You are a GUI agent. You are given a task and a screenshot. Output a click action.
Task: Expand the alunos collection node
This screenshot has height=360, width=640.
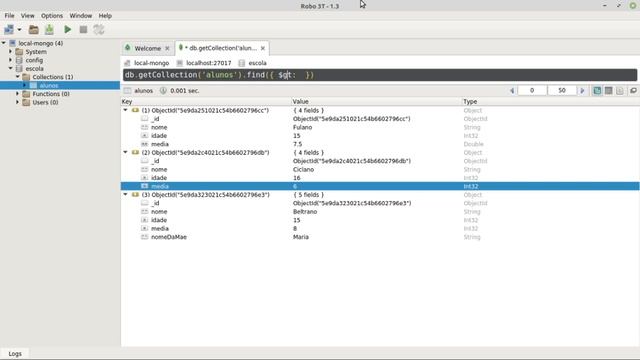click(24, 85)
